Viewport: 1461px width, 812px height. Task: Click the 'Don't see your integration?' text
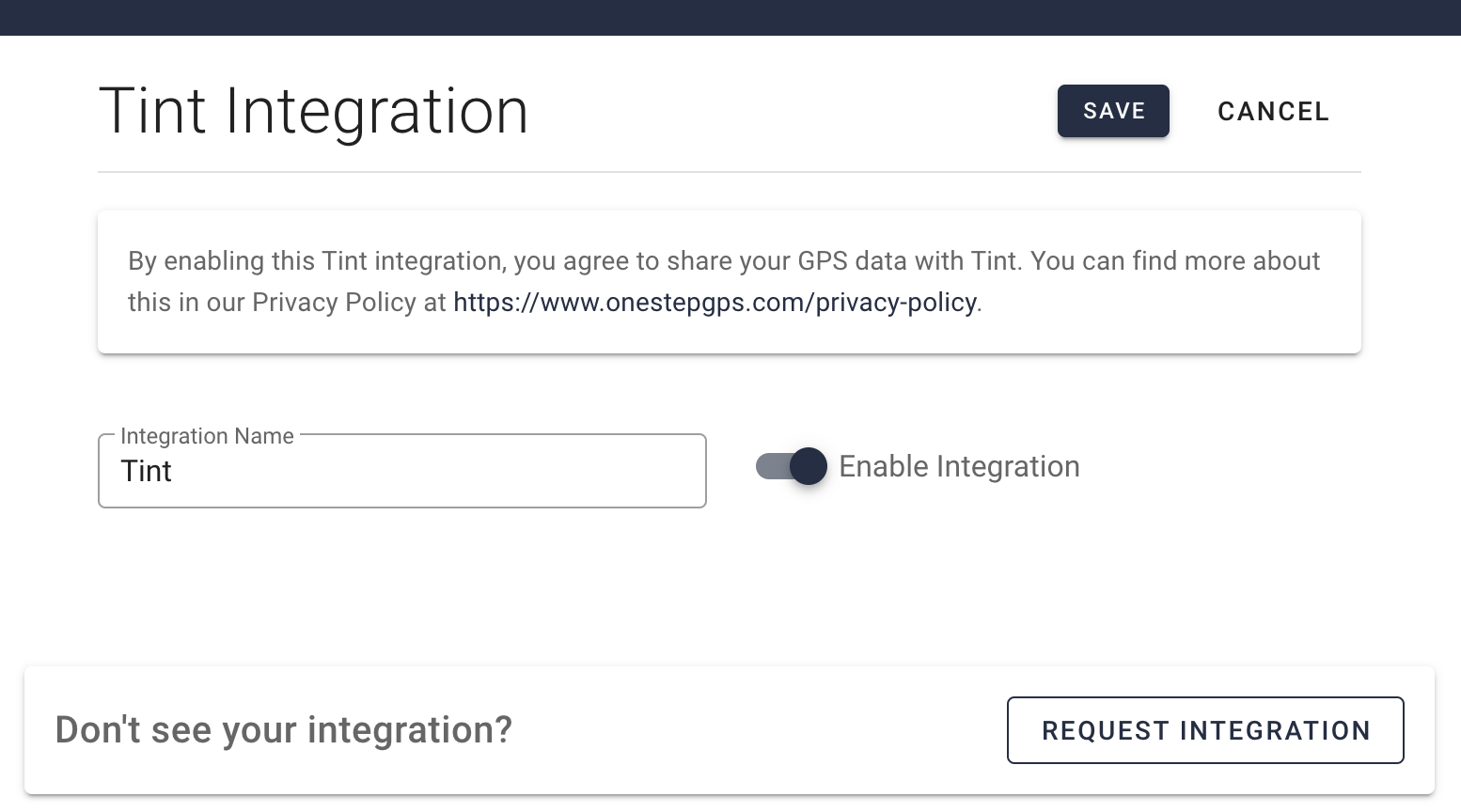284,730
